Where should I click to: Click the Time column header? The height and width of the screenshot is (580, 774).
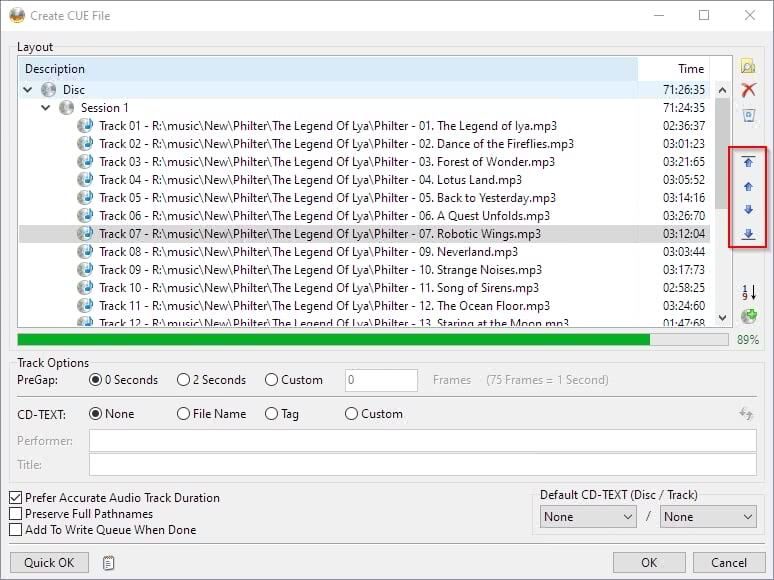673,69
